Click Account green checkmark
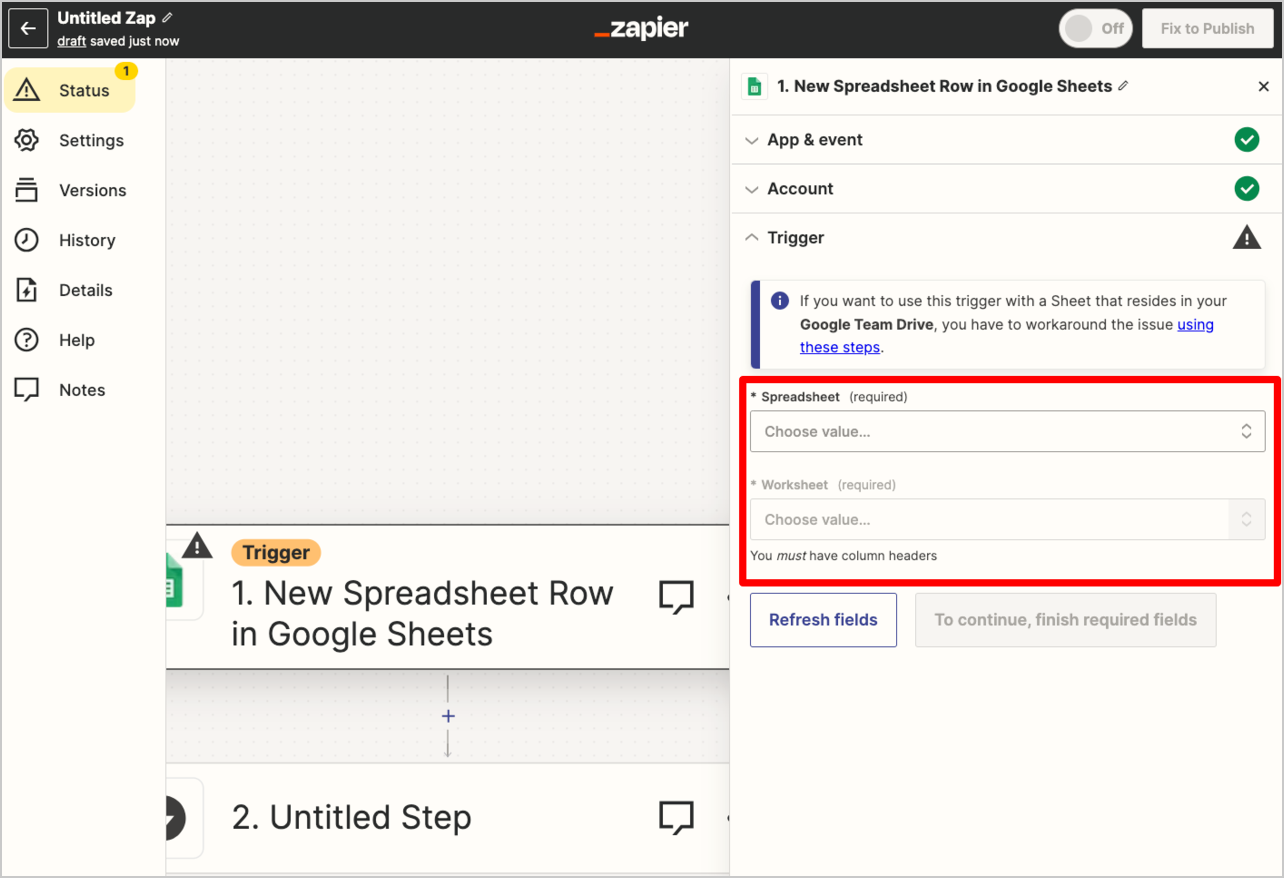 1246,188
